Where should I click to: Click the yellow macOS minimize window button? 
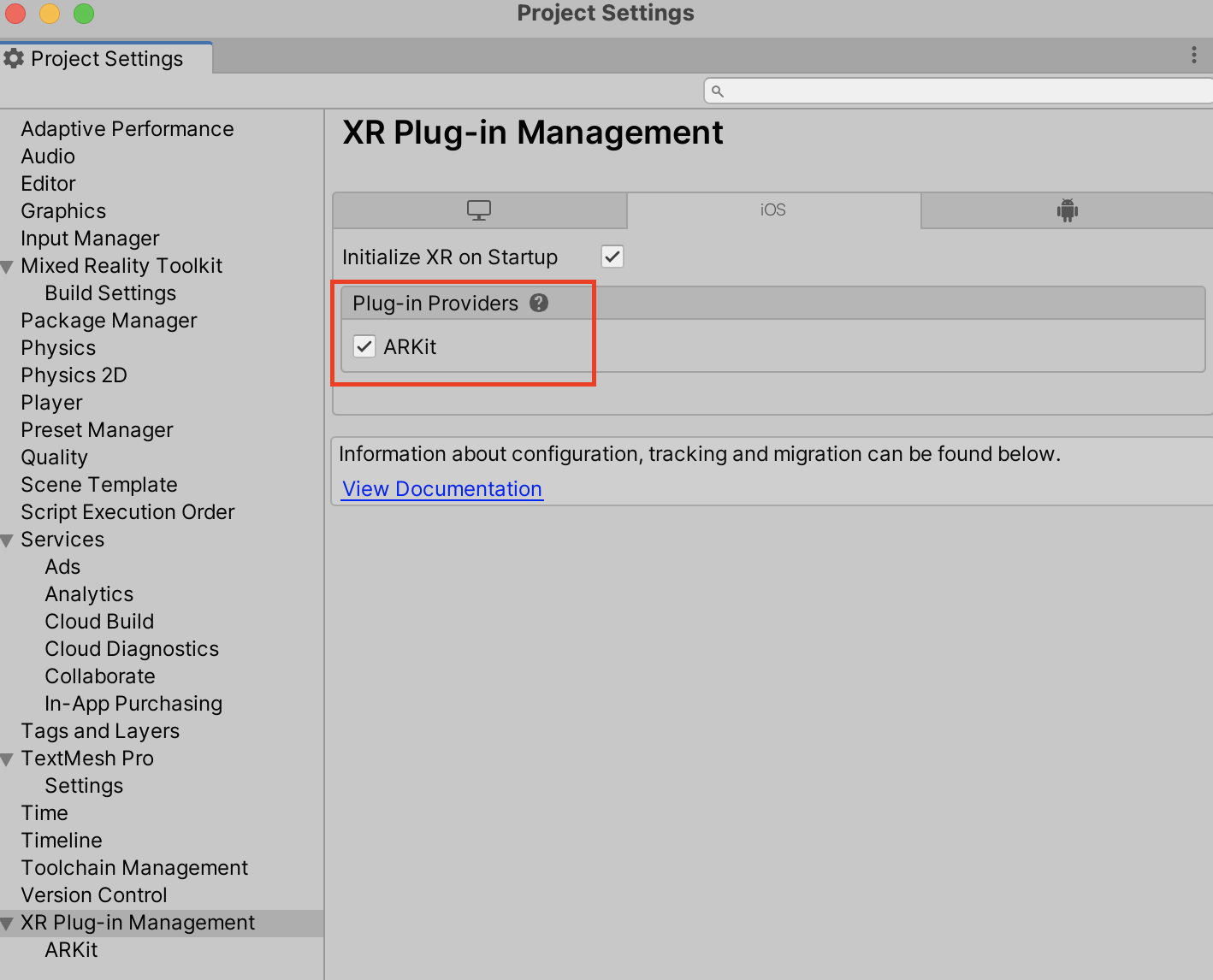(50, 14)
